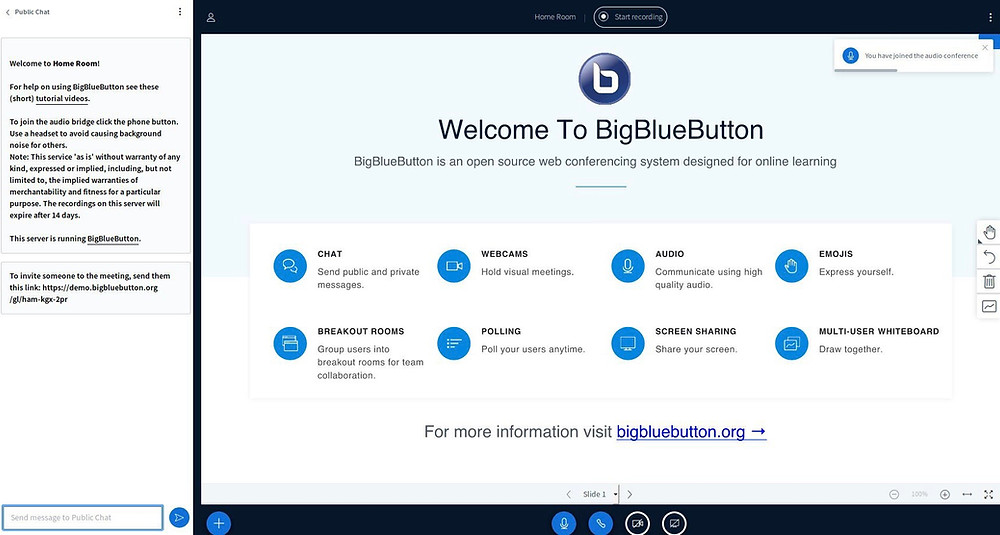
Task: Reset zoom via 100% label
Action: [919, 494]
